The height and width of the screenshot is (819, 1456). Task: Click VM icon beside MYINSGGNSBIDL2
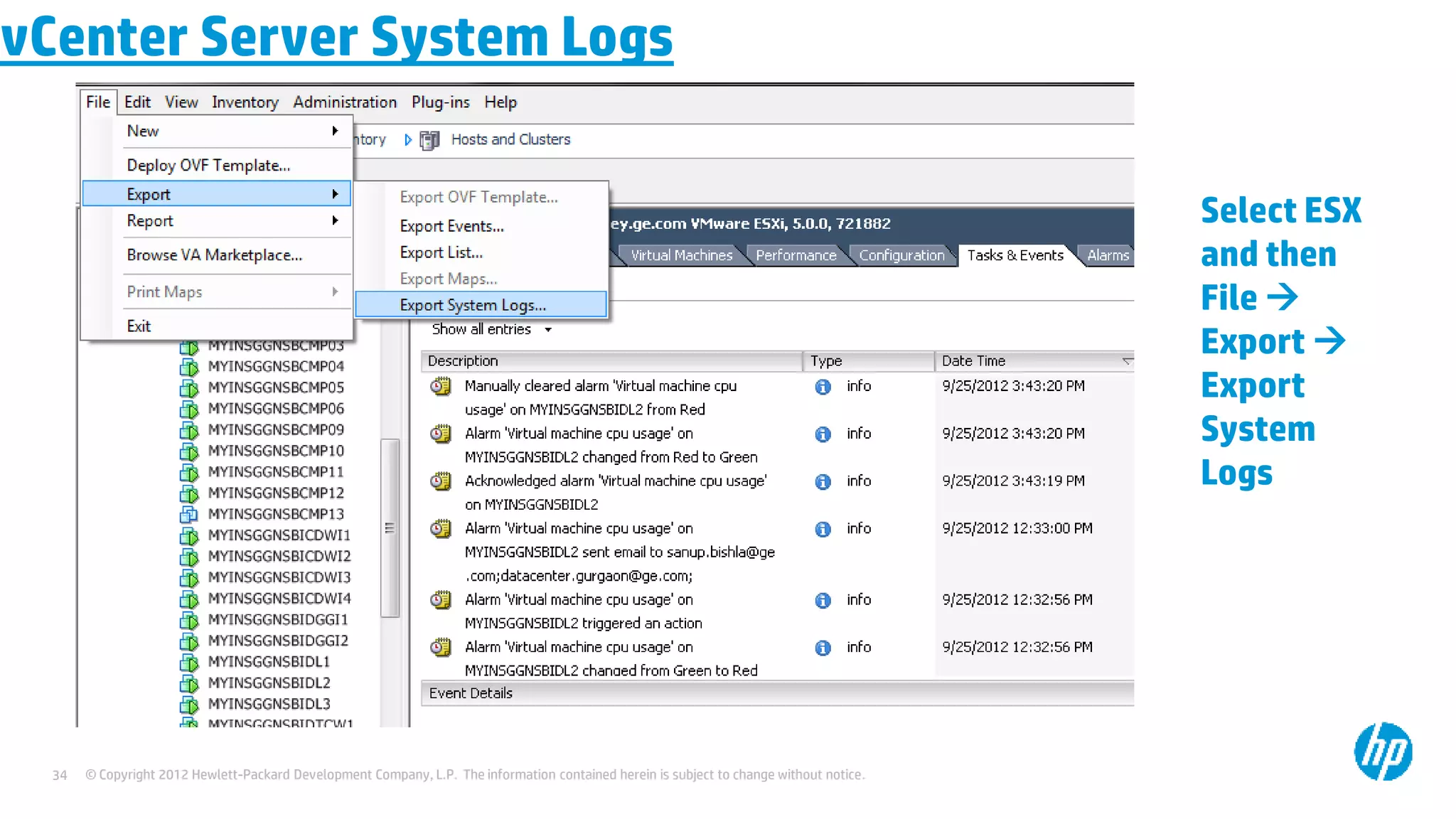point(189,683)
